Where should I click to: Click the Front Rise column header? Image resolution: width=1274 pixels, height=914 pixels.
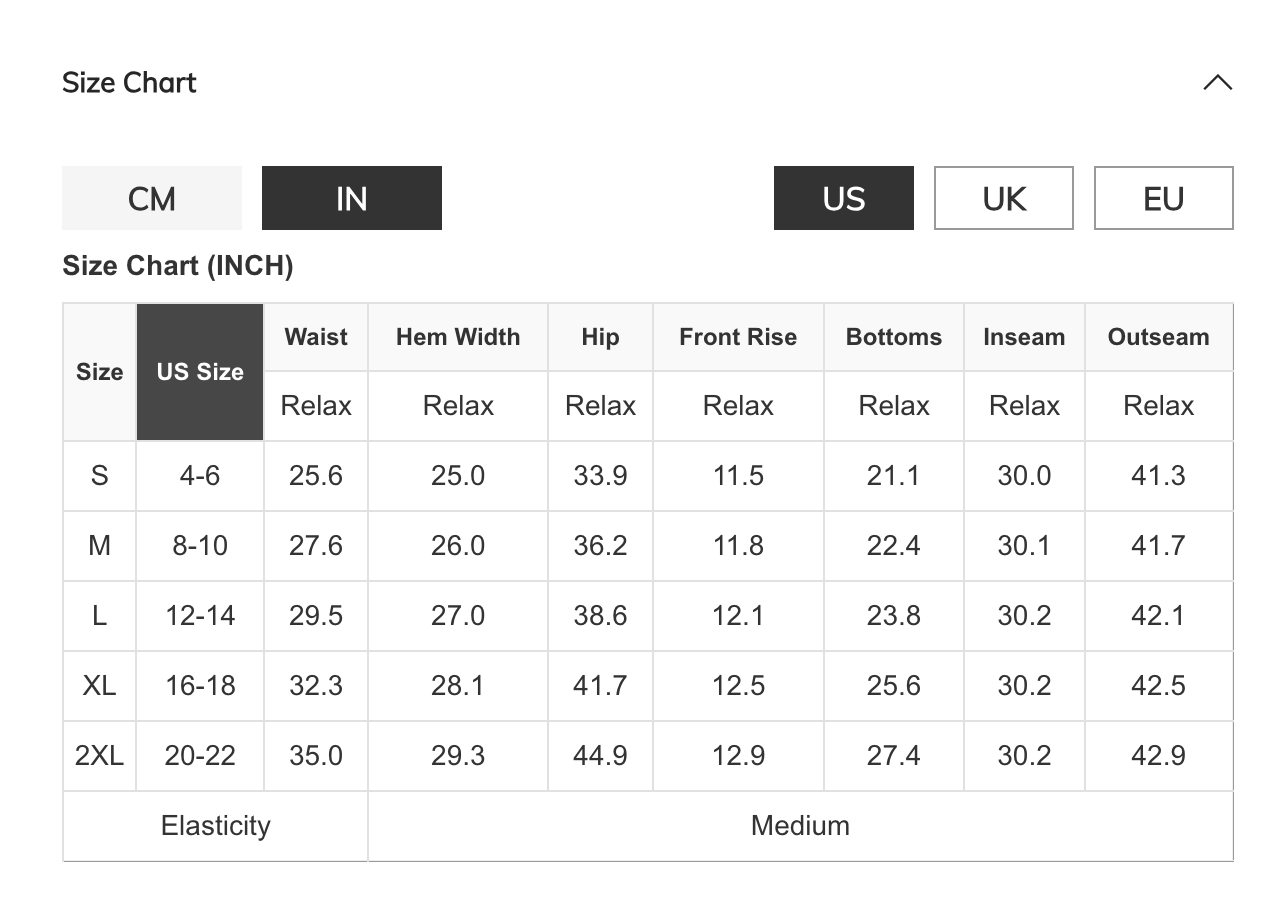[x=738, y=337]
